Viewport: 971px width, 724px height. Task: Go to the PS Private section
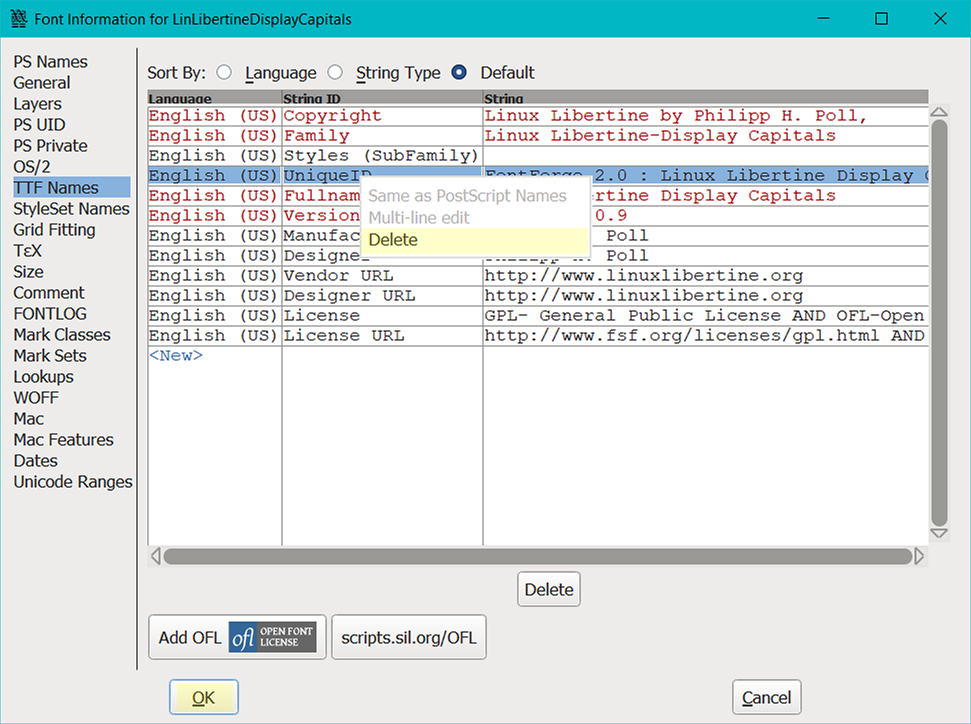51,146
